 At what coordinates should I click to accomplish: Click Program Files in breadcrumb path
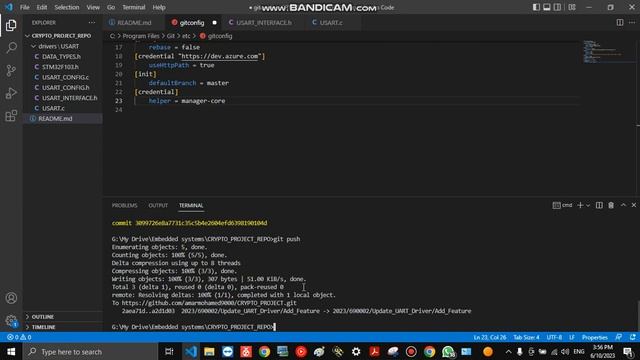pyautogui.click(x=141, y=36)
